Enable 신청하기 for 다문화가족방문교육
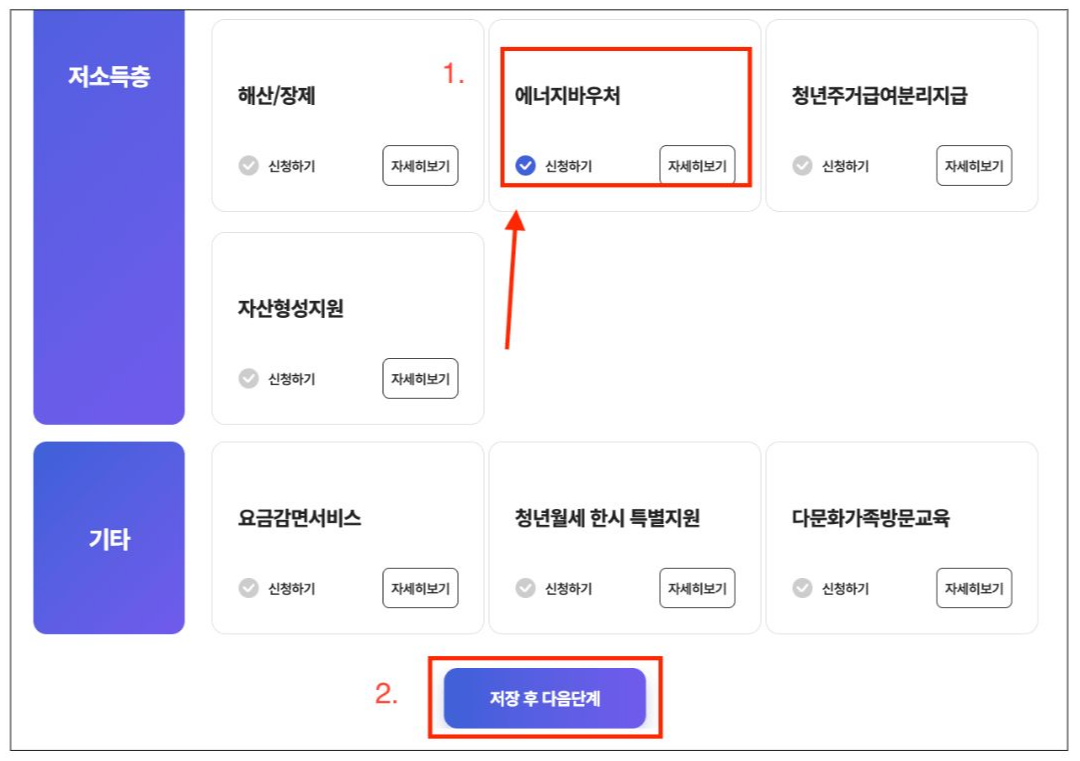This screenshot has width=1080, height=761. pyautogui.click(x=800, y=589)
